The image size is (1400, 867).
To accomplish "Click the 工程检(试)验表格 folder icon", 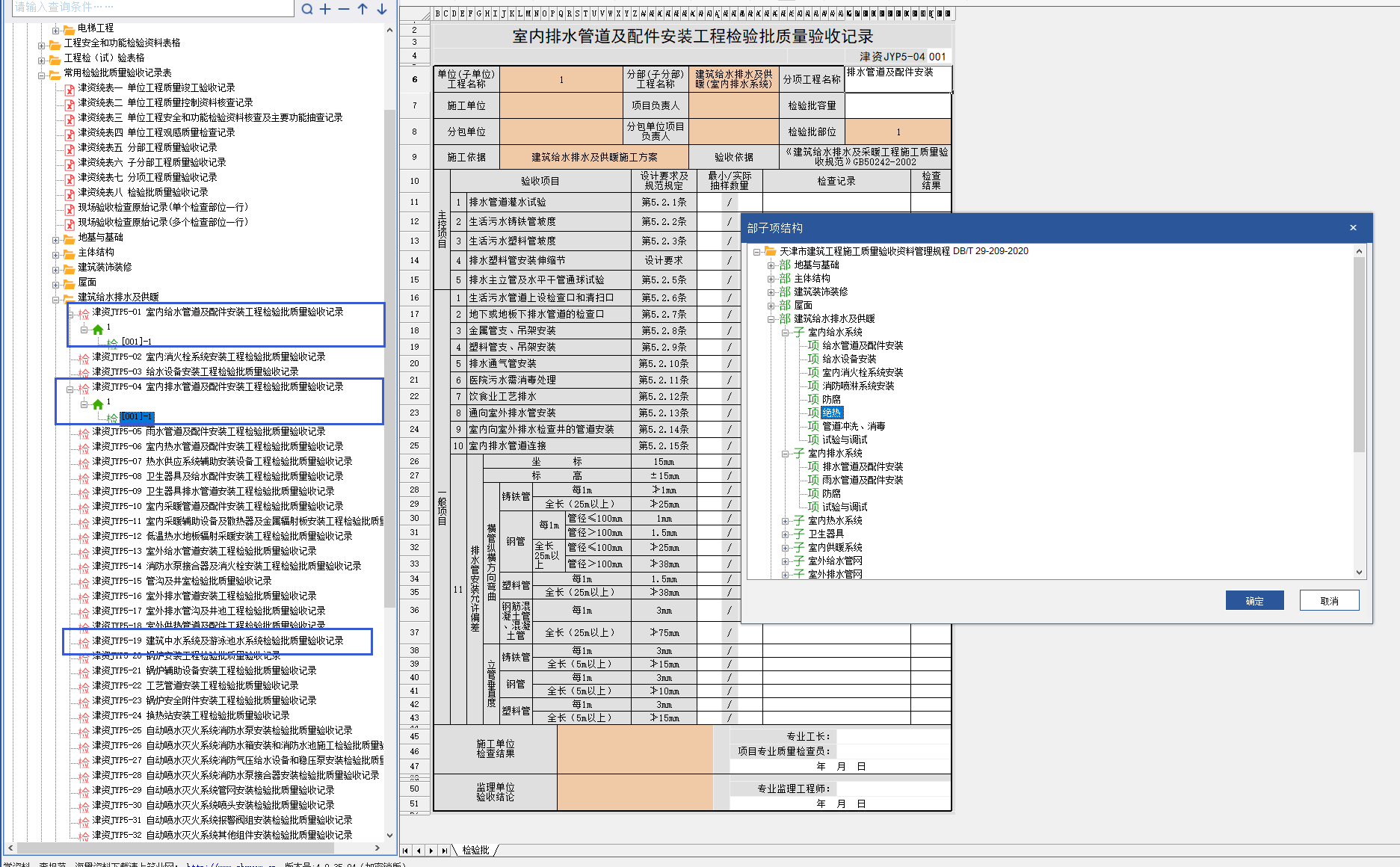I will 55,58.
